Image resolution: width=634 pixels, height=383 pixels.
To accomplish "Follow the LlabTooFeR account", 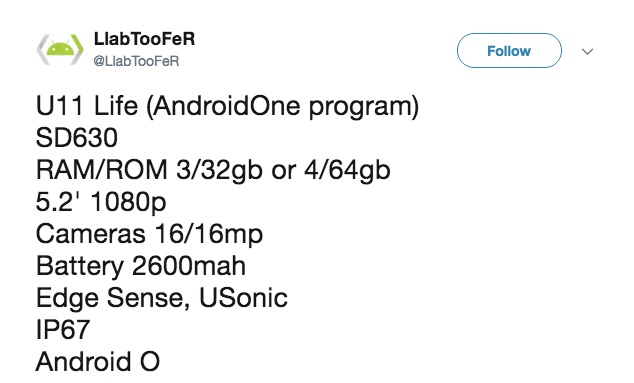I will (509, 51).
